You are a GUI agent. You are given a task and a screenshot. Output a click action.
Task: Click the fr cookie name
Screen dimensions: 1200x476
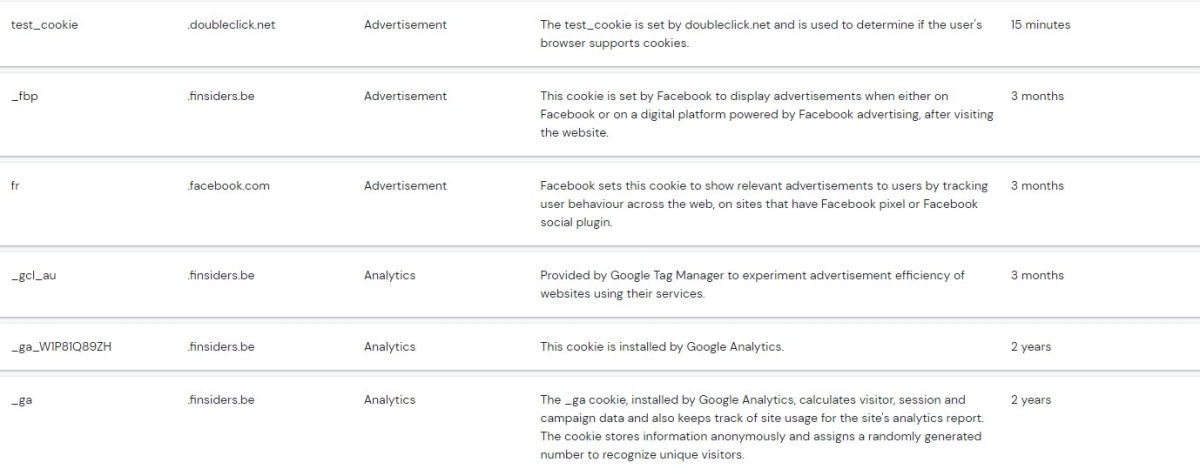point(15,186)
